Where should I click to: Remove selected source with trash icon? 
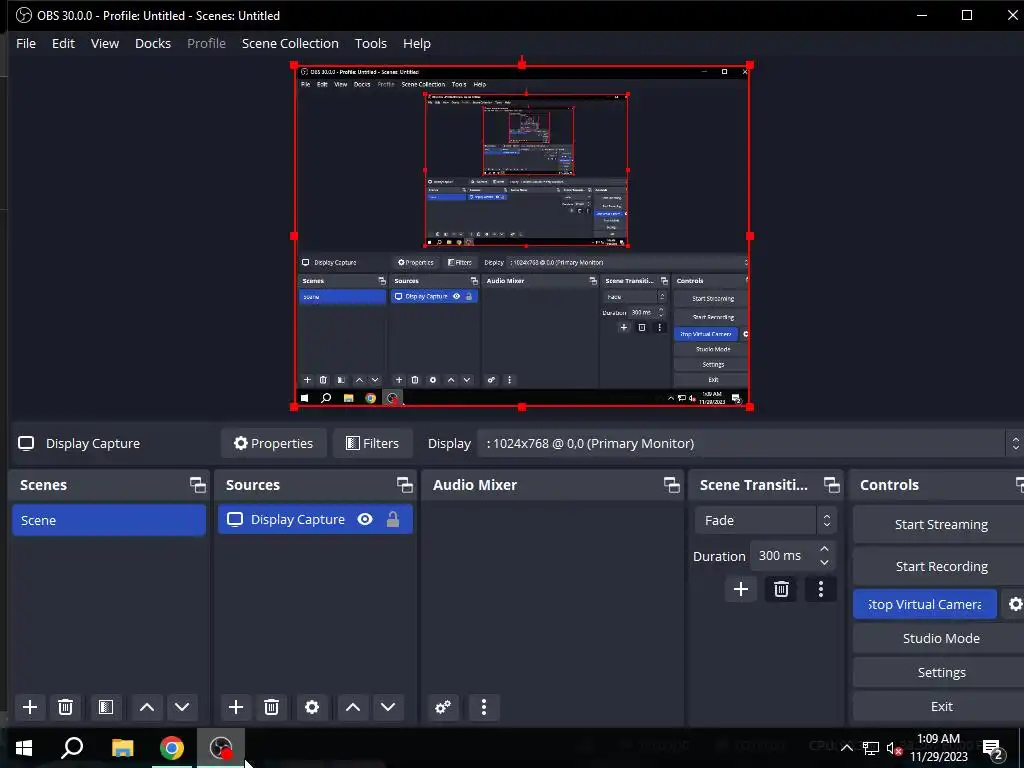272,707
